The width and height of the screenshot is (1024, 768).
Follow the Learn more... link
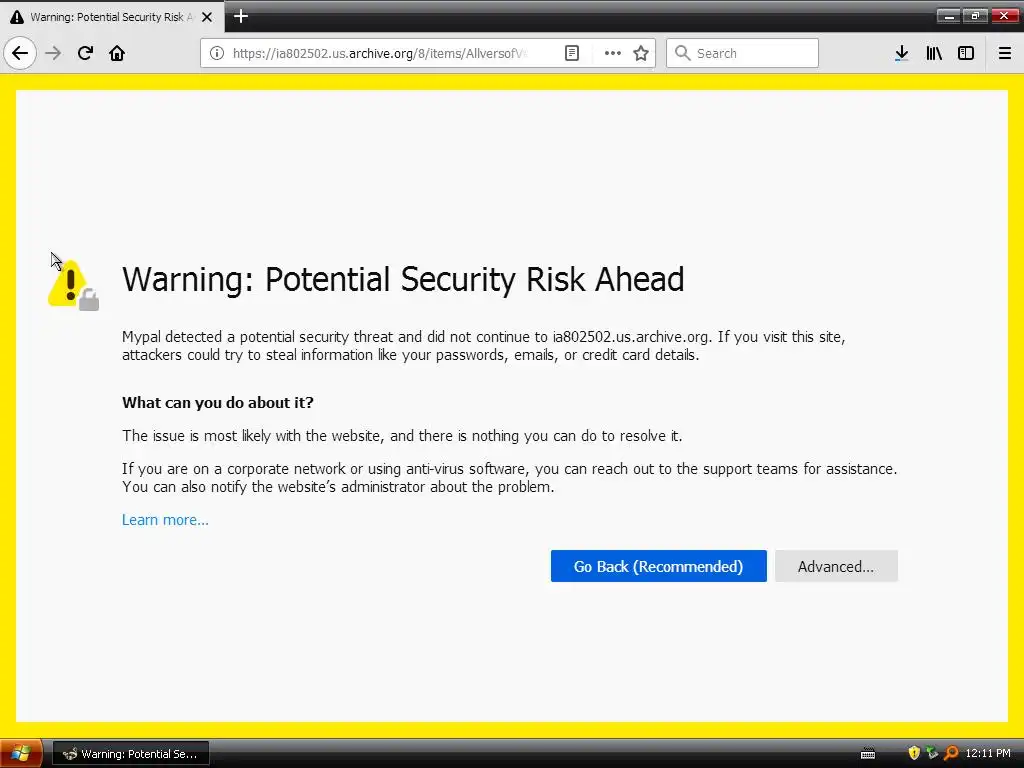tap(165, 520)
